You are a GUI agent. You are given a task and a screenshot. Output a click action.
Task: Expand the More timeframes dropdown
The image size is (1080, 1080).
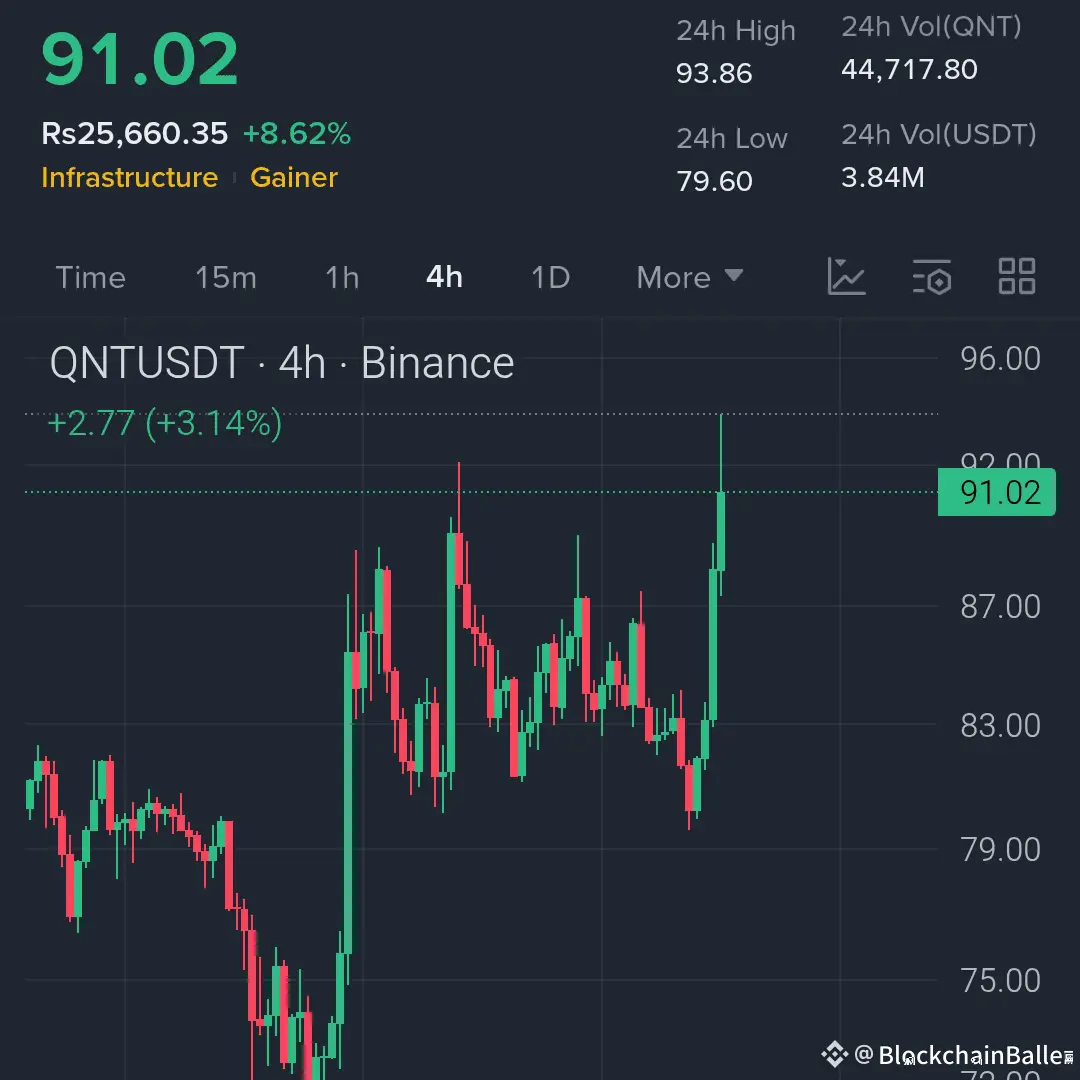tap(689, 278)
